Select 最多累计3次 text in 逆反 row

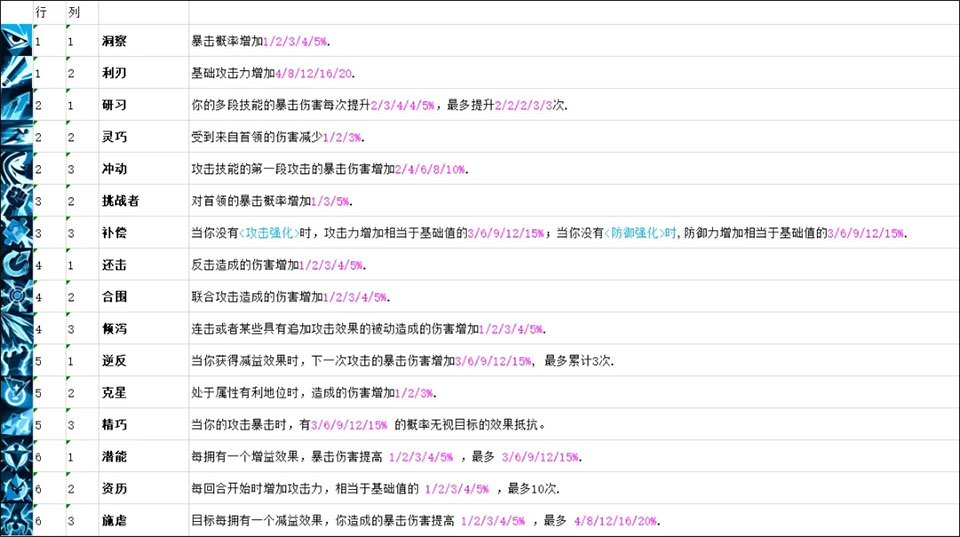(579, 360)
